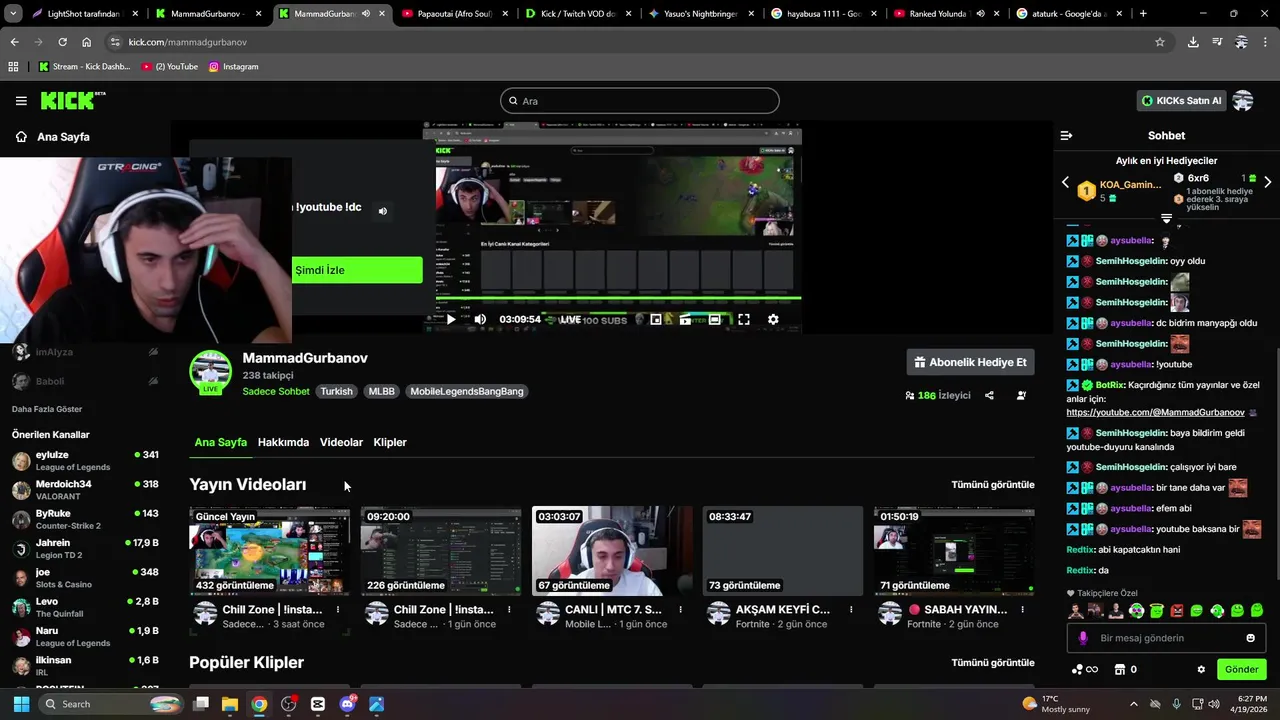
Task: Click the Bir mesaj gönderin chat input
Action: click(1165, 638)
